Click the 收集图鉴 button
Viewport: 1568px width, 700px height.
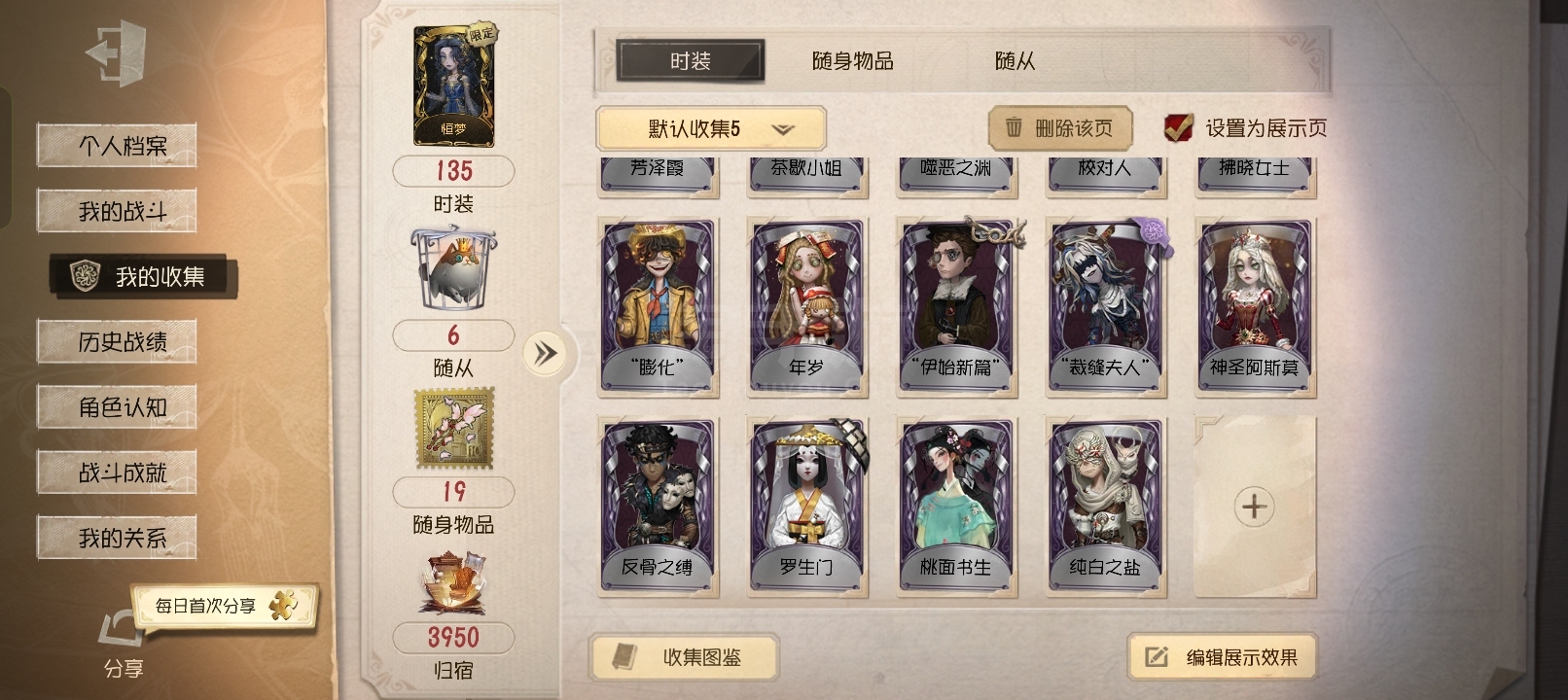684,657
